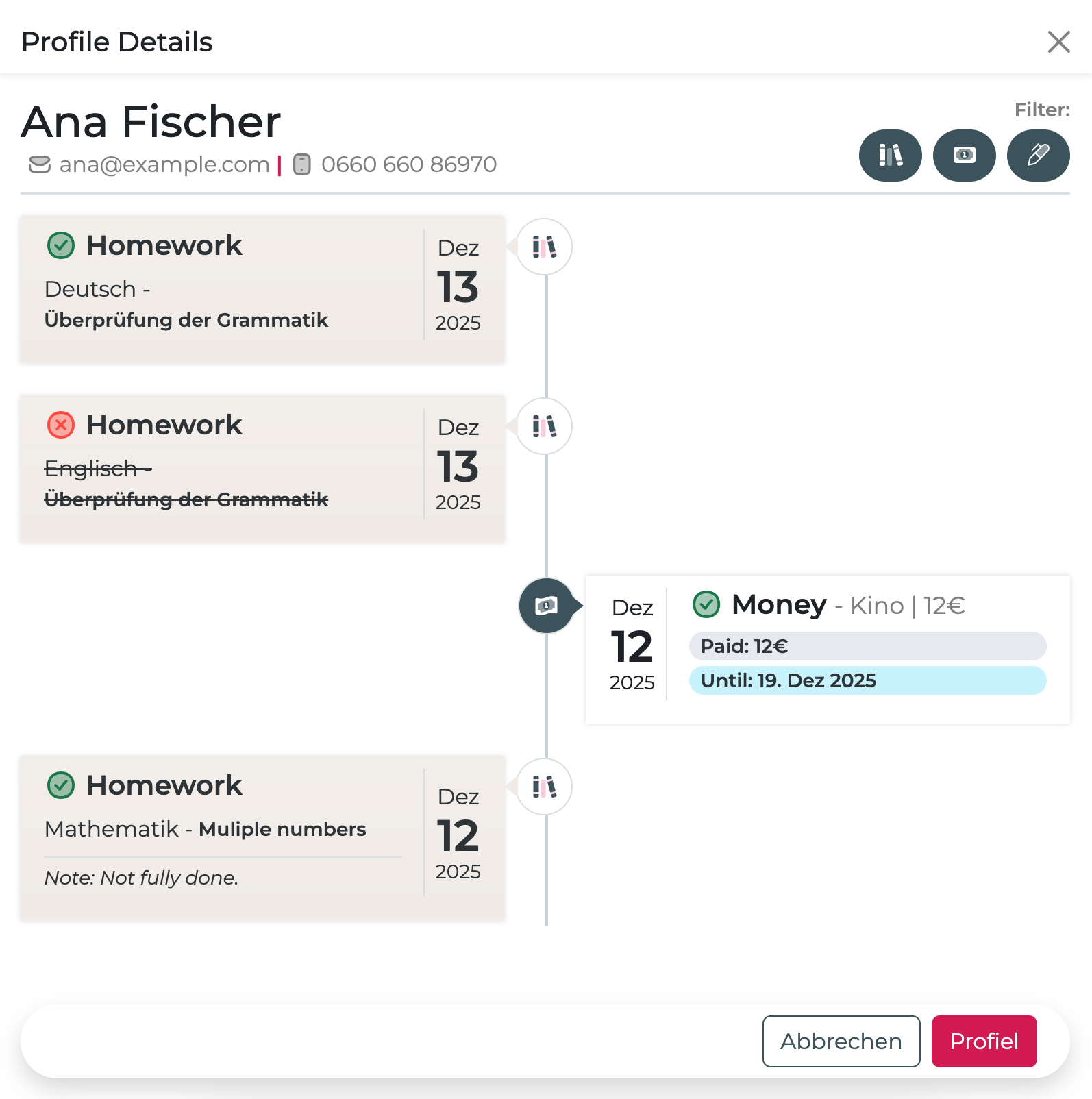
Task: Click the Until: 19. Dez 2025 badge
Action: coord(867,680)
